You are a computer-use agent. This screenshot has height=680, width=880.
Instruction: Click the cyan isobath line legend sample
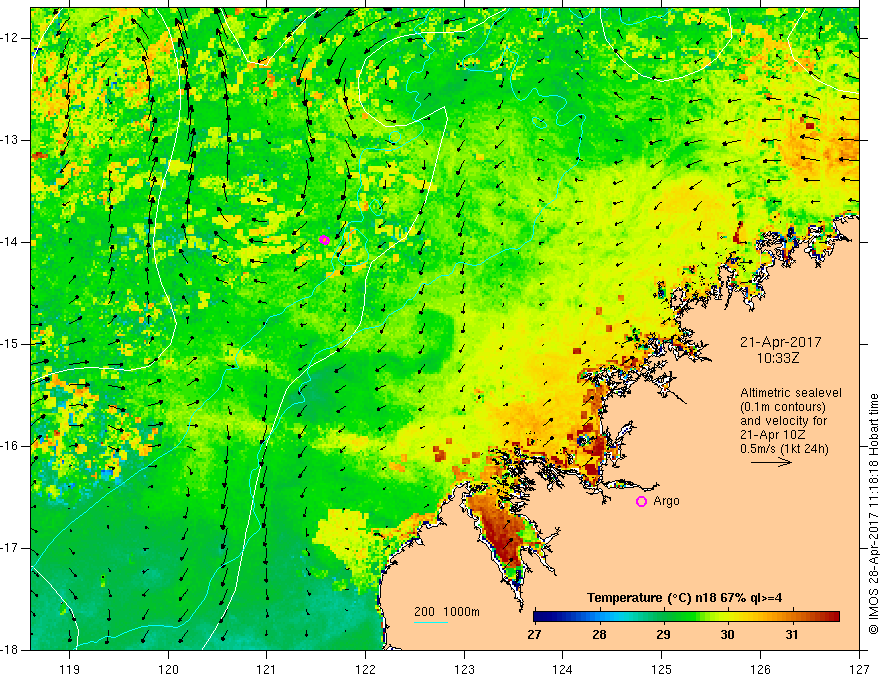tap(431, 622)
